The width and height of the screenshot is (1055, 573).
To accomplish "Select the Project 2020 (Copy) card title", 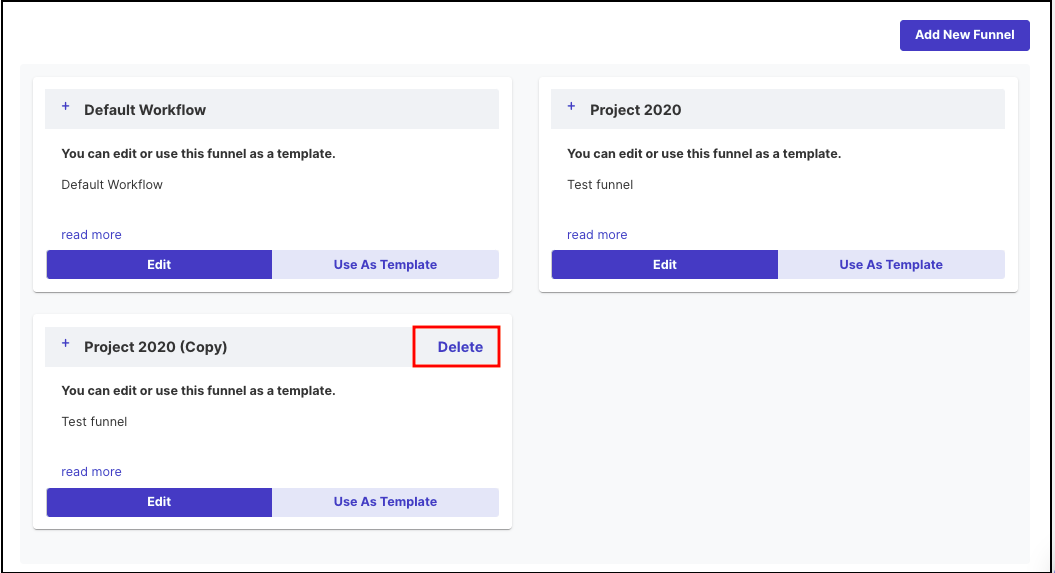I will pos(155,347).
